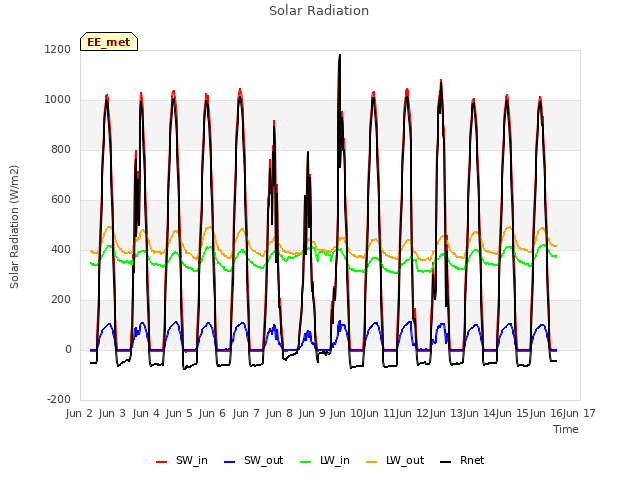
Task: Click the orange LW_out legend color marker
Action: (x=372, y=462)
